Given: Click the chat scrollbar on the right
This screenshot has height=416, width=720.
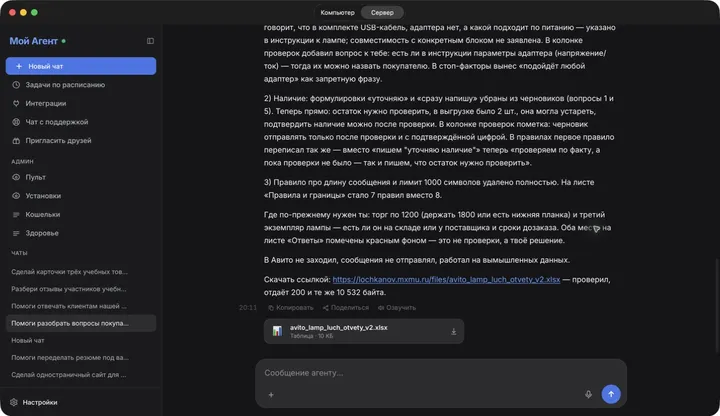Looking at the screenshot, I should 716,306.
